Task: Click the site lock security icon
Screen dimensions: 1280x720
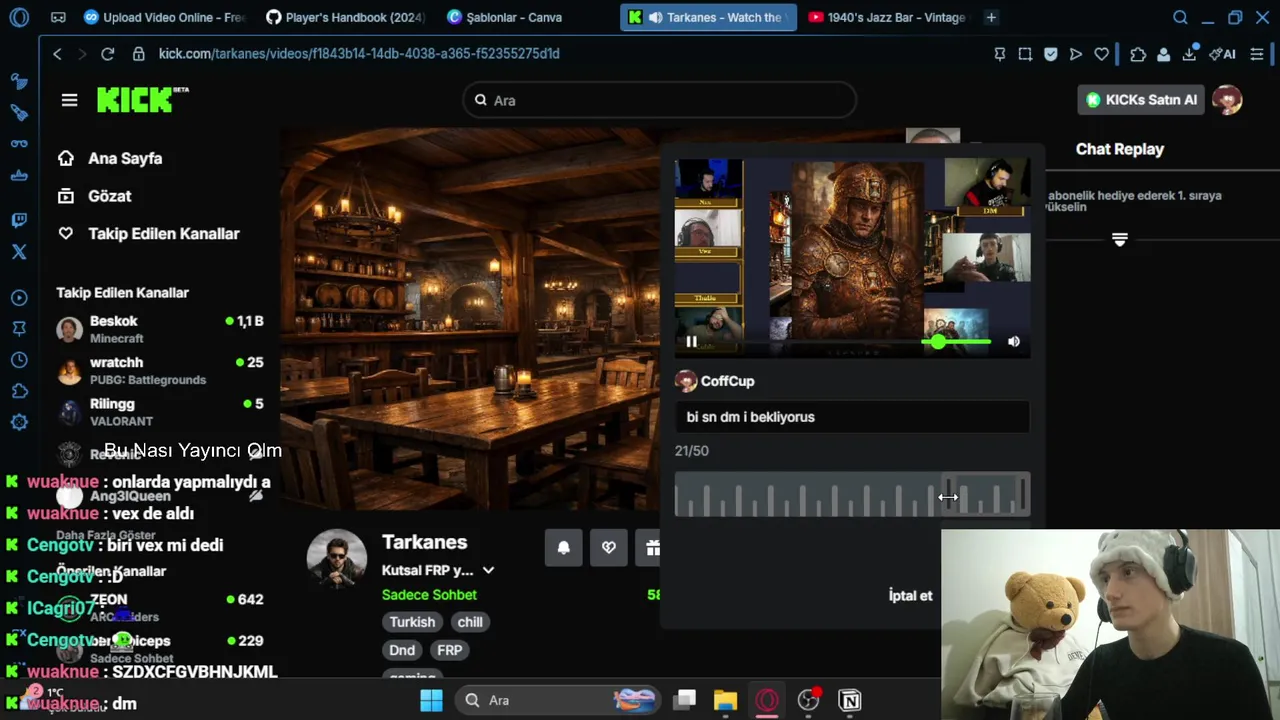Action: point(139,54)
